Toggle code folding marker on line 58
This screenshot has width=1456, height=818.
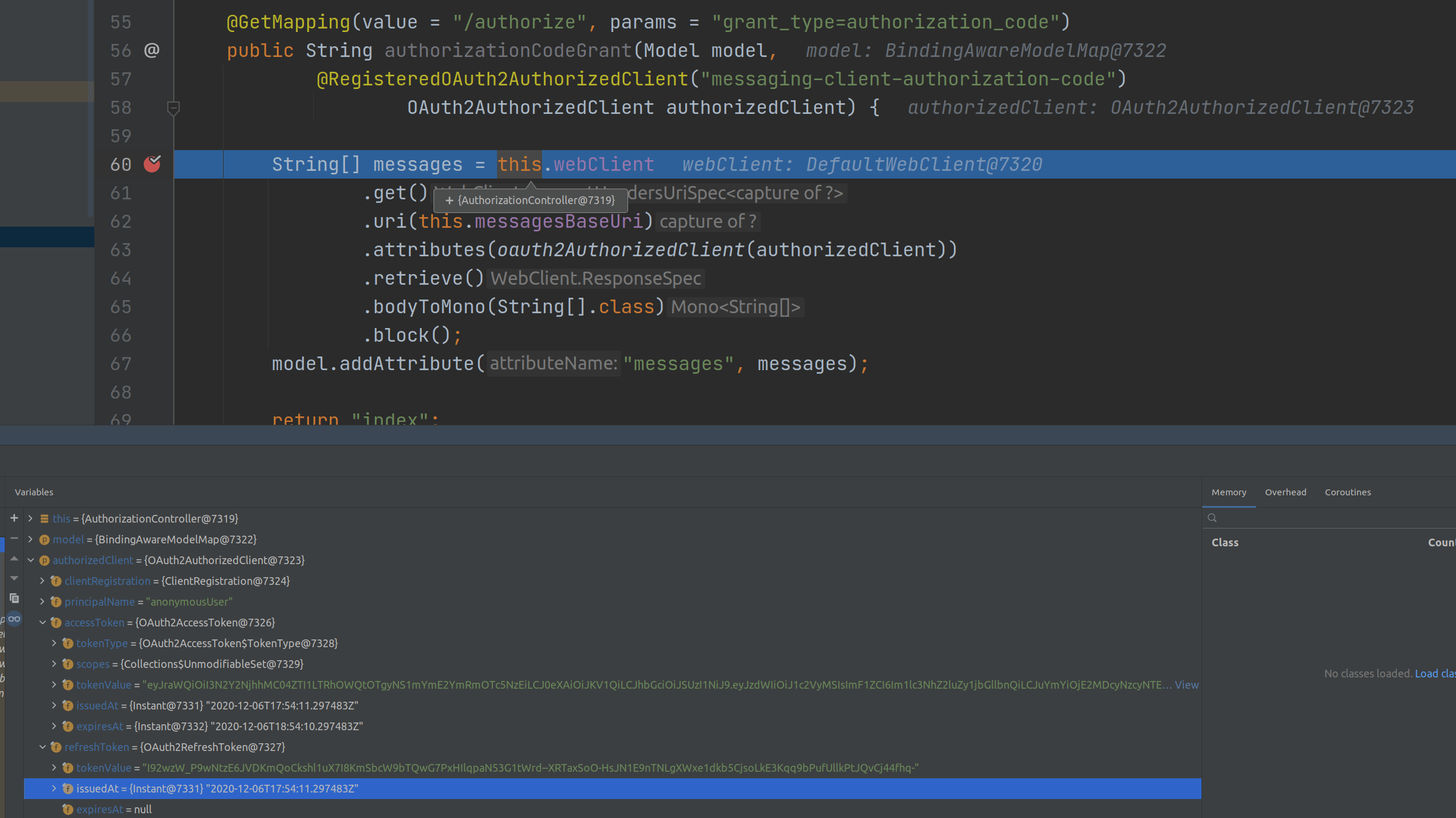coord(173,108)
